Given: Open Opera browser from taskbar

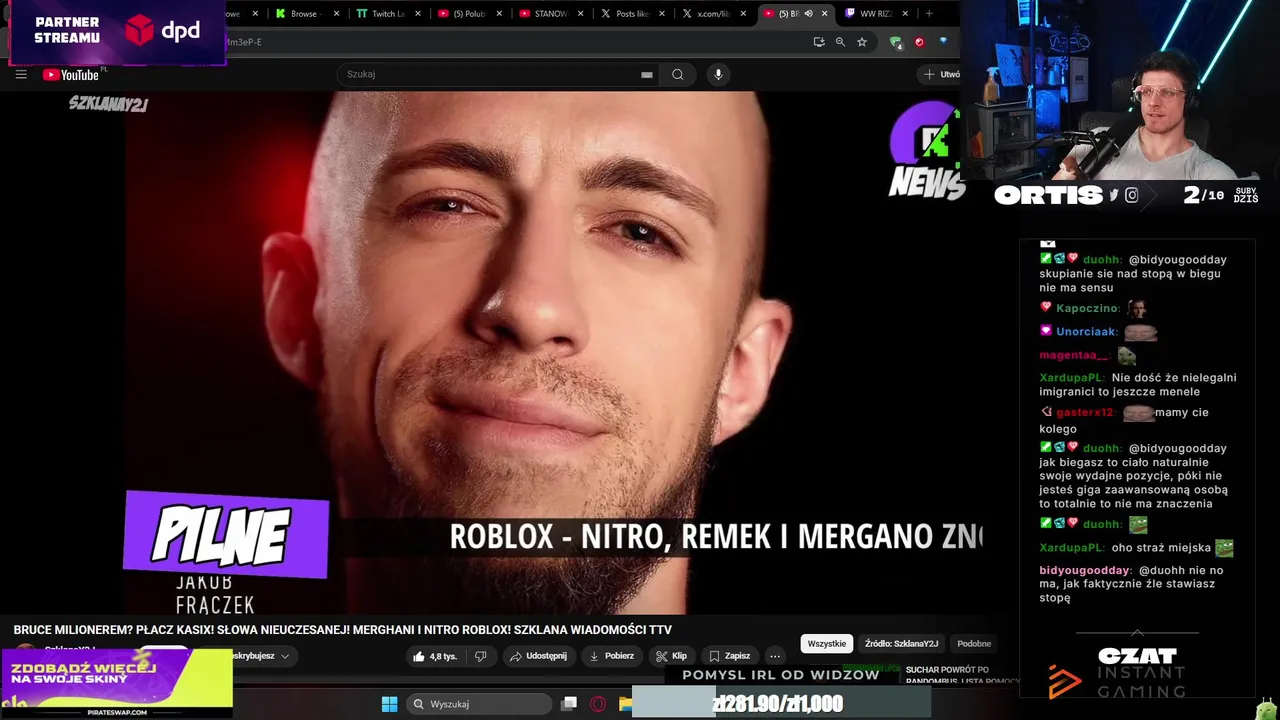Looking at the screenshot, I should pos(598,704).
